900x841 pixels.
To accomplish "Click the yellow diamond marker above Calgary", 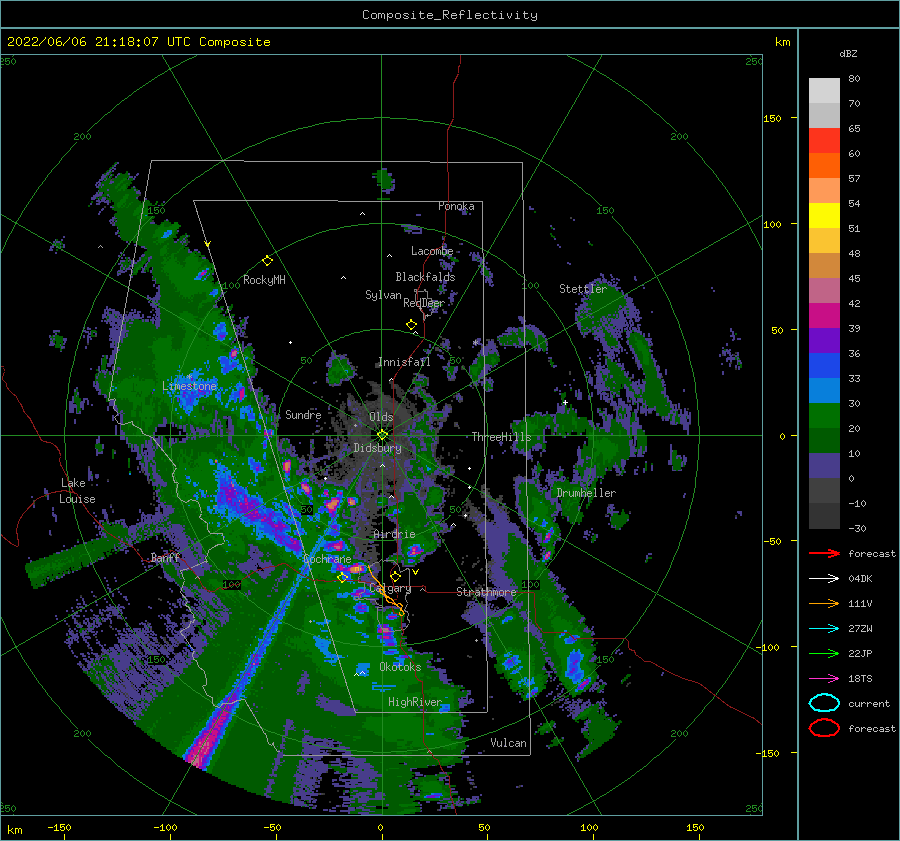I will tap(395, 575).
